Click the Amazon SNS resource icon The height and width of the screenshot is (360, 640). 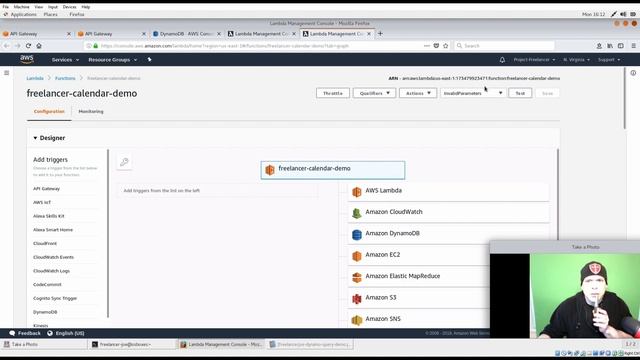click(x=357, y=320)
